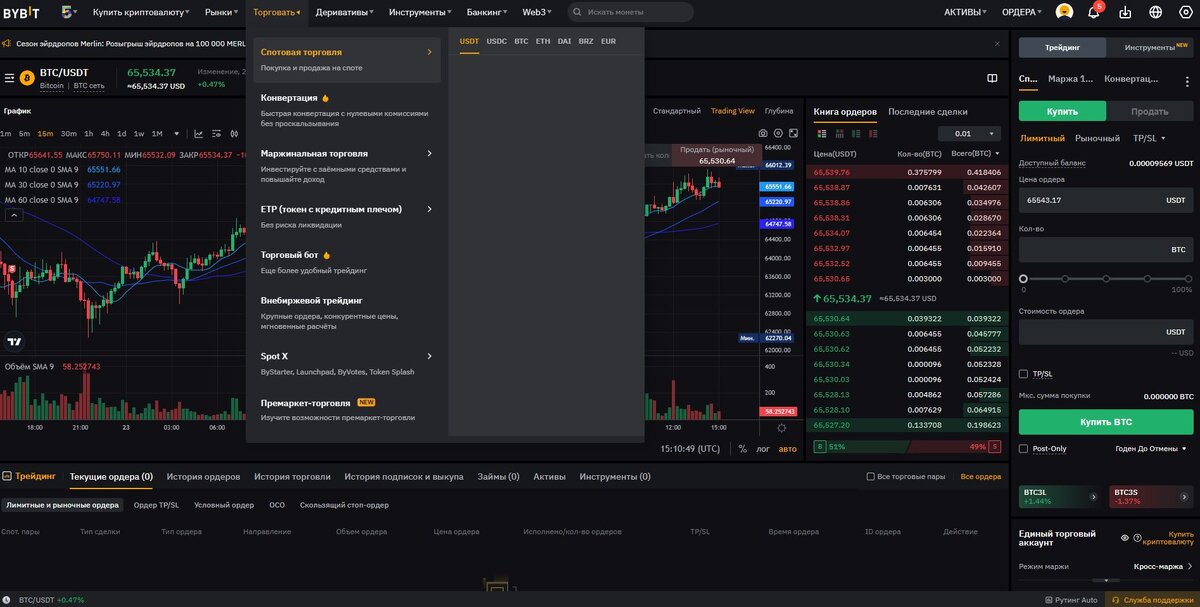Open the chart settings icon beside camera

pyautogui.click(x=778, y=133)
